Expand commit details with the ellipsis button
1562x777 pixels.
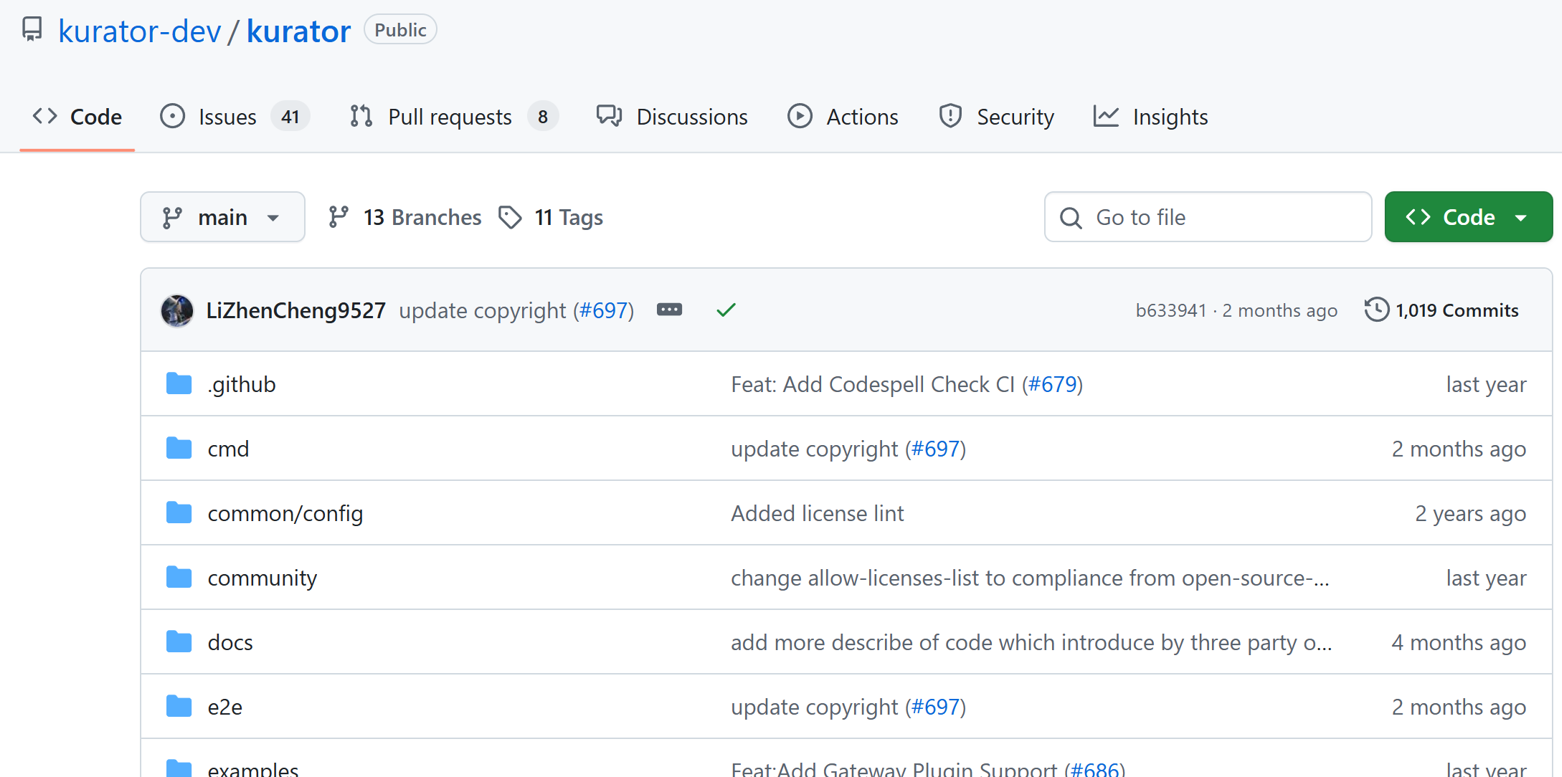pos(670,310)
